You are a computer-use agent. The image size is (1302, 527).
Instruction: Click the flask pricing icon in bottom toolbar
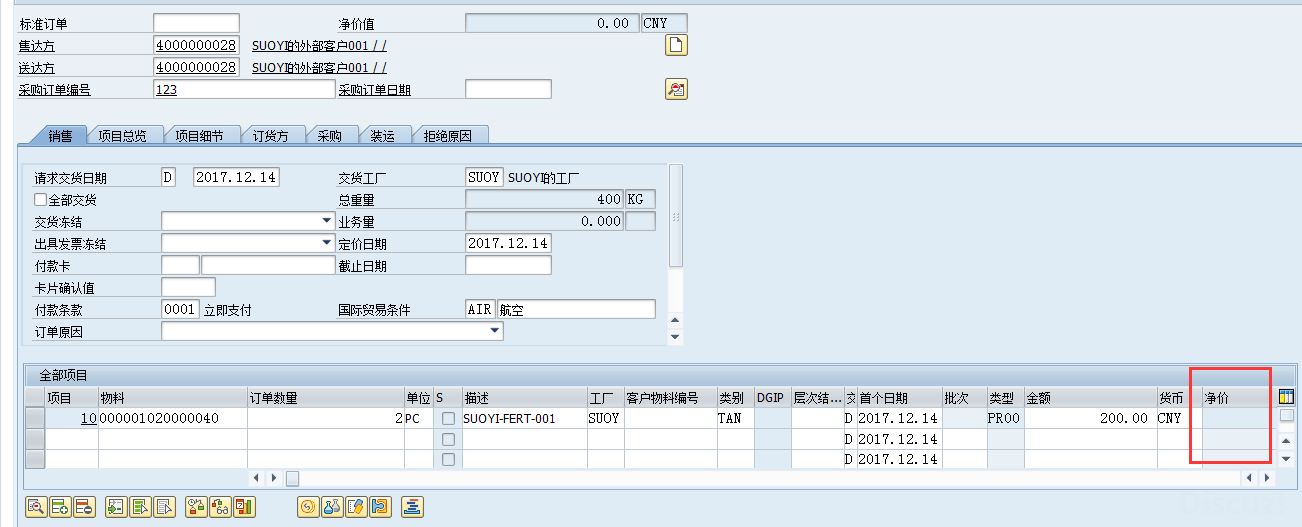tap(331, 506)
